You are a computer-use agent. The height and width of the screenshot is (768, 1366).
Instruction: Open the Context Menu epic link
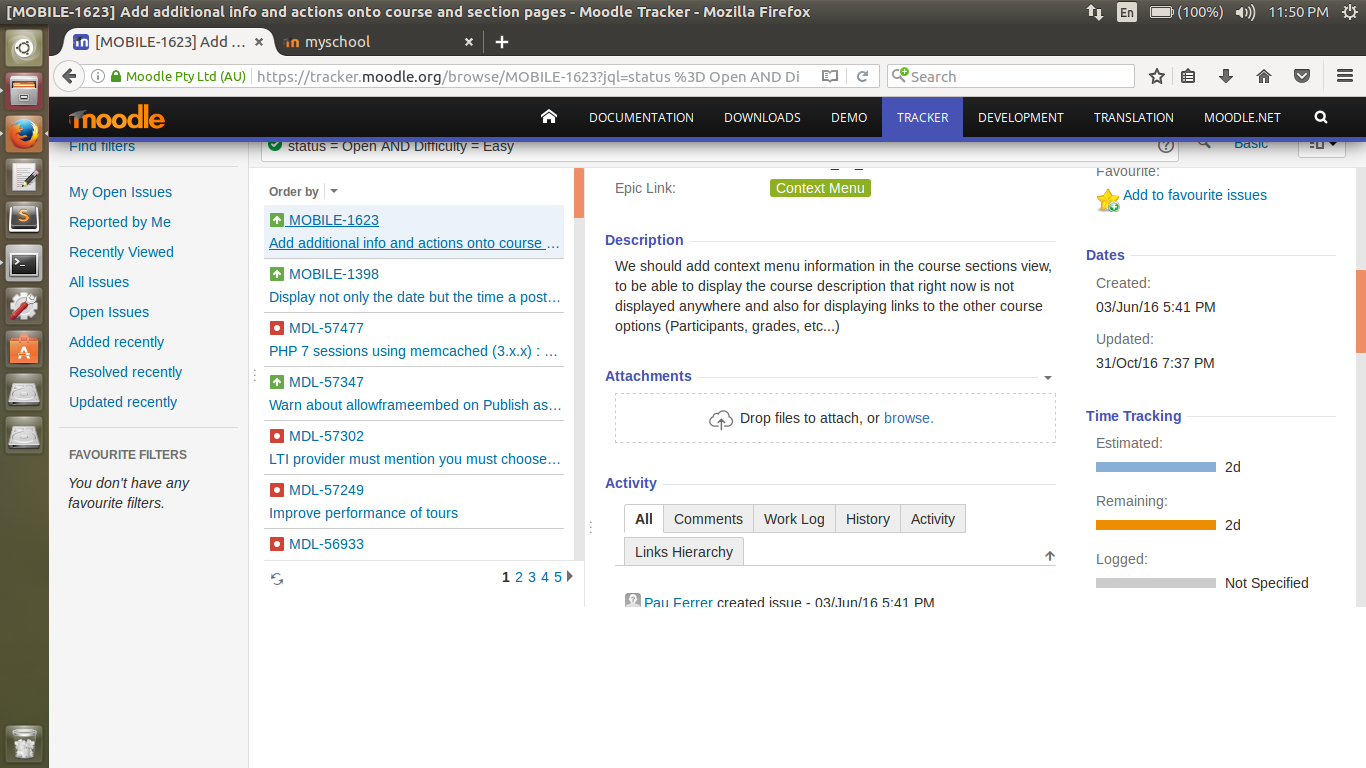coord(820,188)
